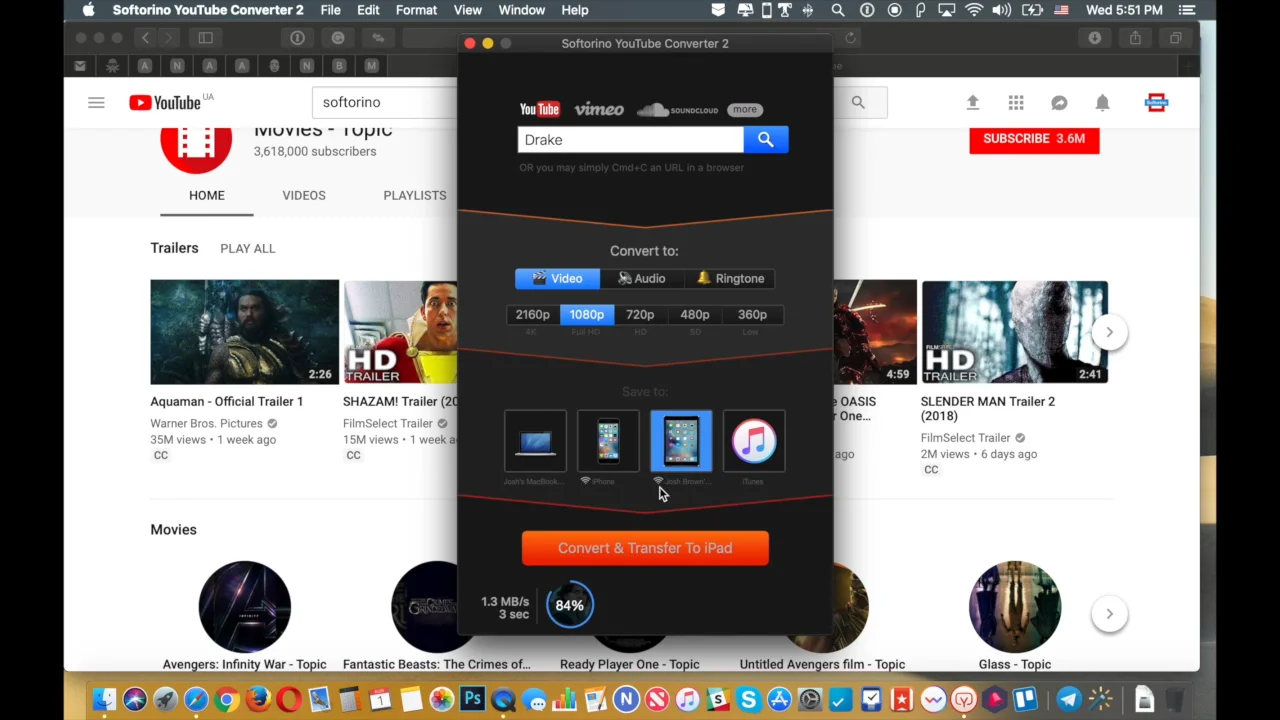Save to iTunes icon
The width and height of the screenshot is (1280, 720).
[754, 441]
